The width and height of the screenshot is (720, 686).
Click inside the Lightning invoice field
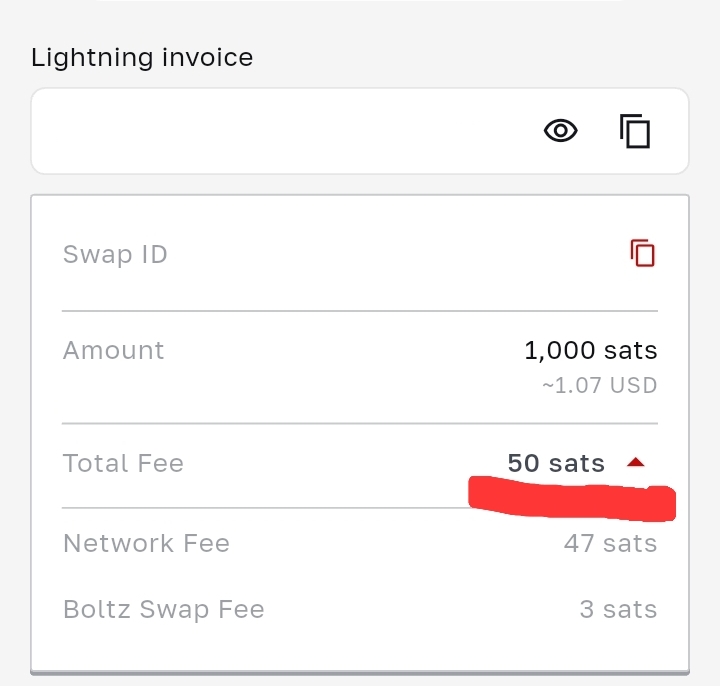click(280, 131)
